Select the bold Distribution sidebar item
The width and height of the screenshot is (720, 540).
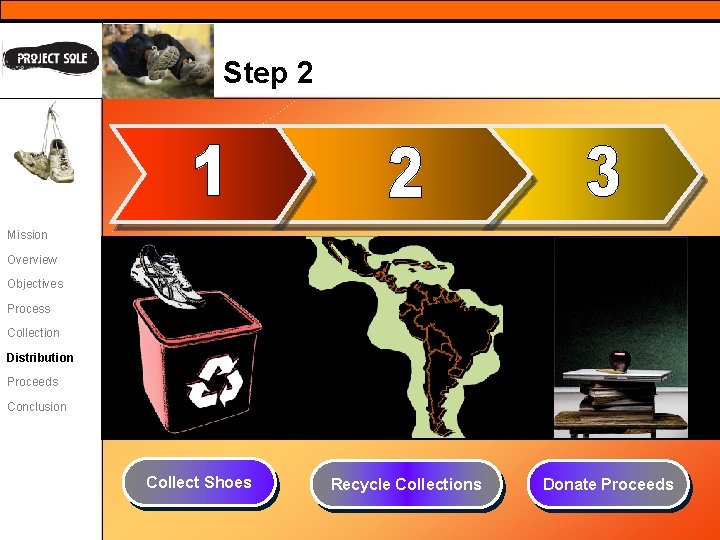(40, 357)
